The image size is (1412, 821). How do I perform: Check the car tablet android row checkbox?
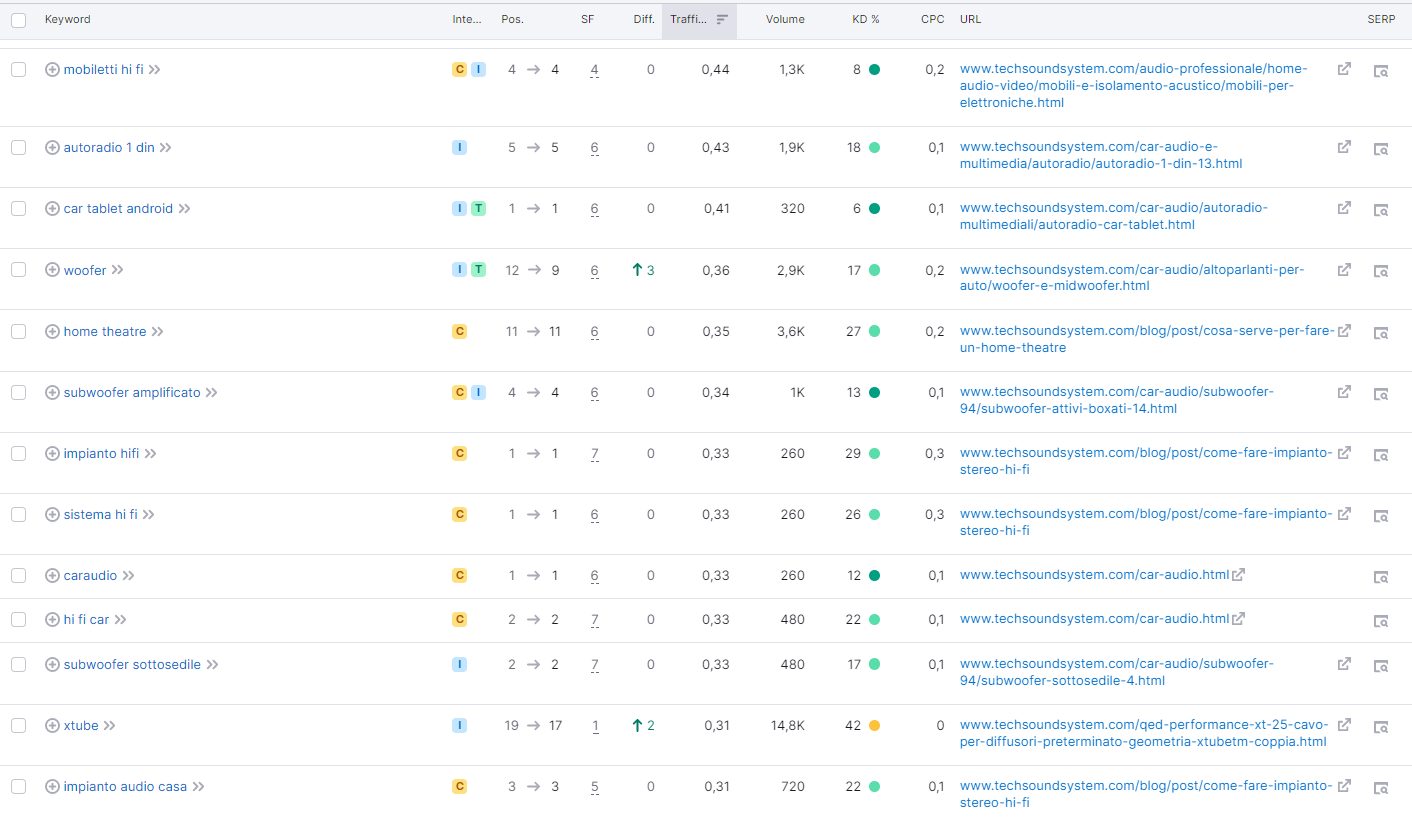coord(18,208)
